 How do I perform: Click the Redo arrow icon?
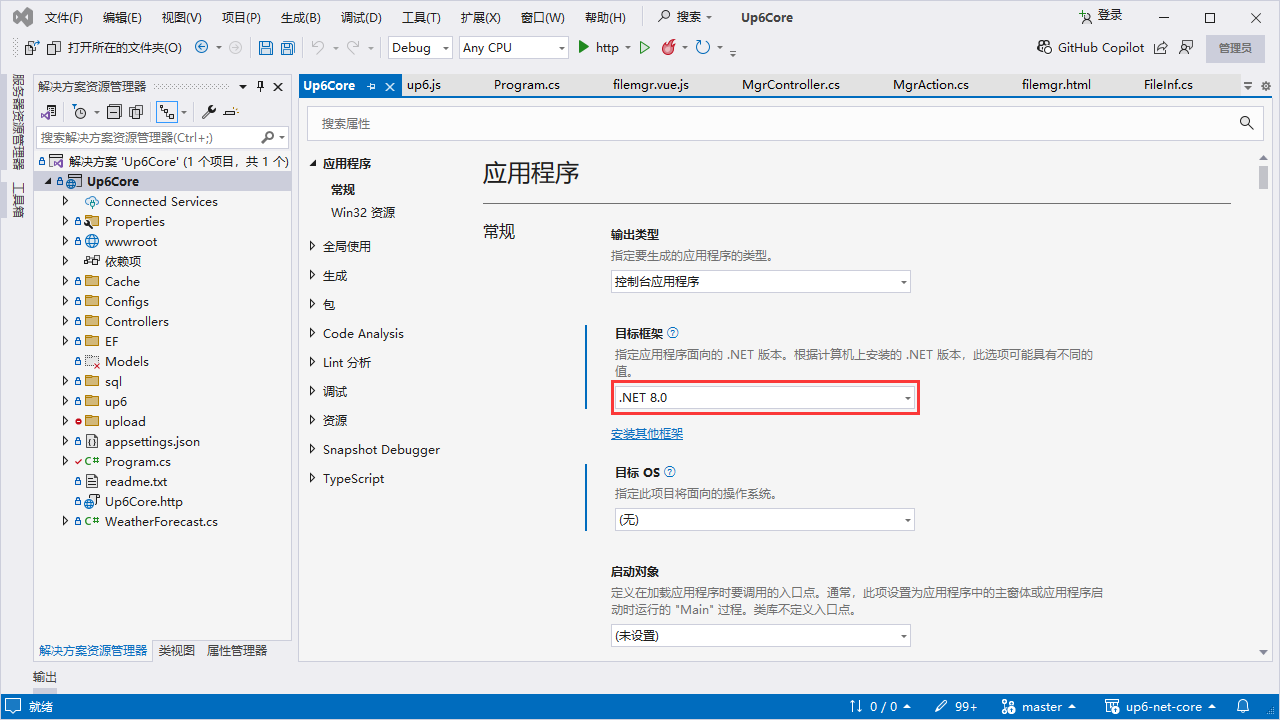click(x=353, y=47)
